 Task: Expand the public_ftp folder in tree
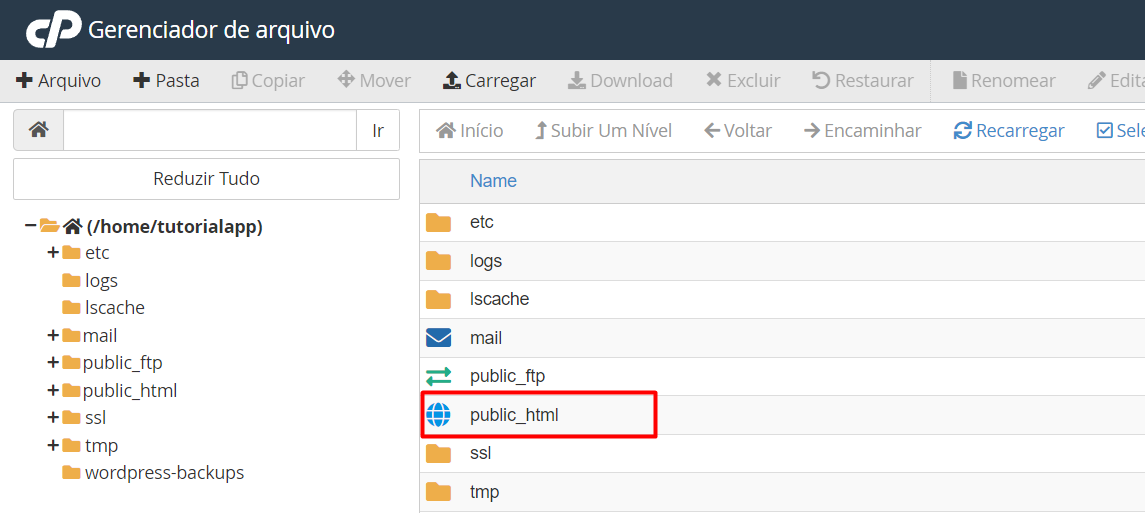53,363
